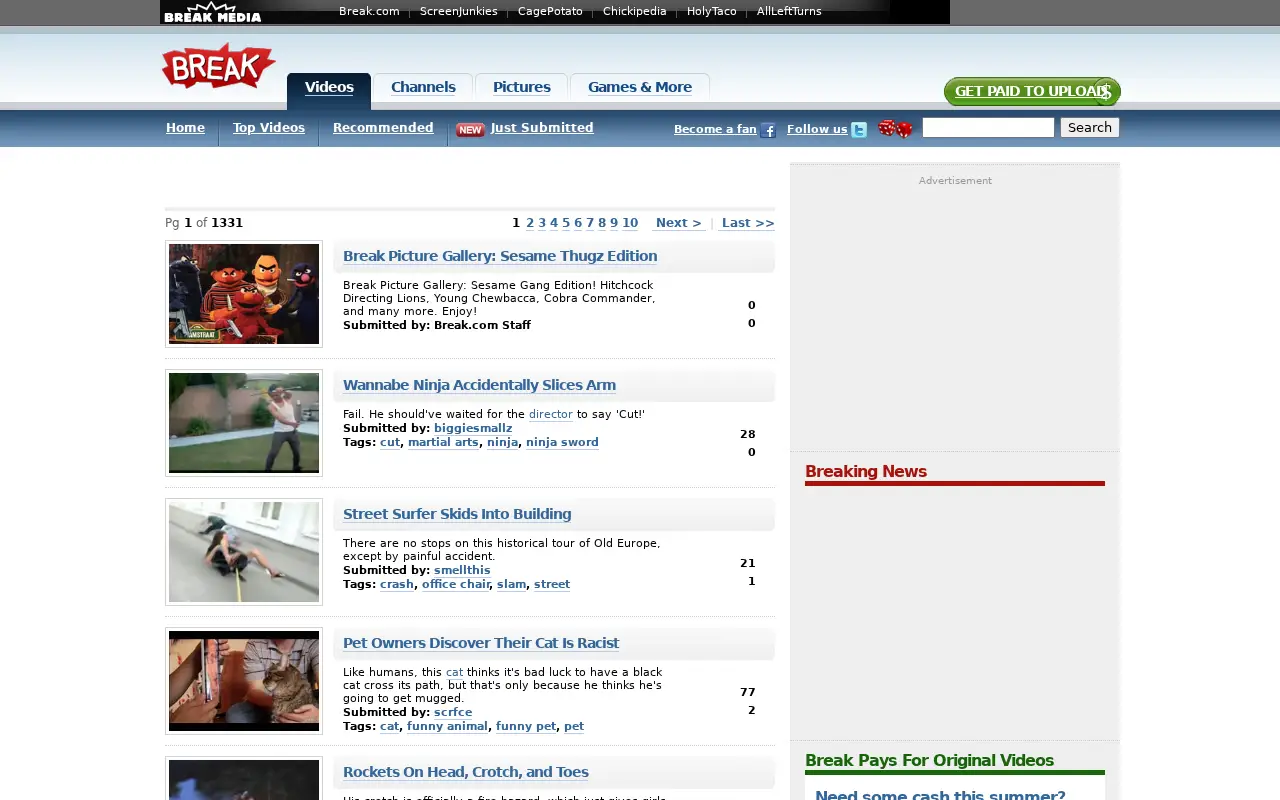Image resolution: width=1280 pixels, height=800 pixels.
Task: Open 'Break Picture Gallery: Sesame Thugz Edition' title
Action: point(500,256)
